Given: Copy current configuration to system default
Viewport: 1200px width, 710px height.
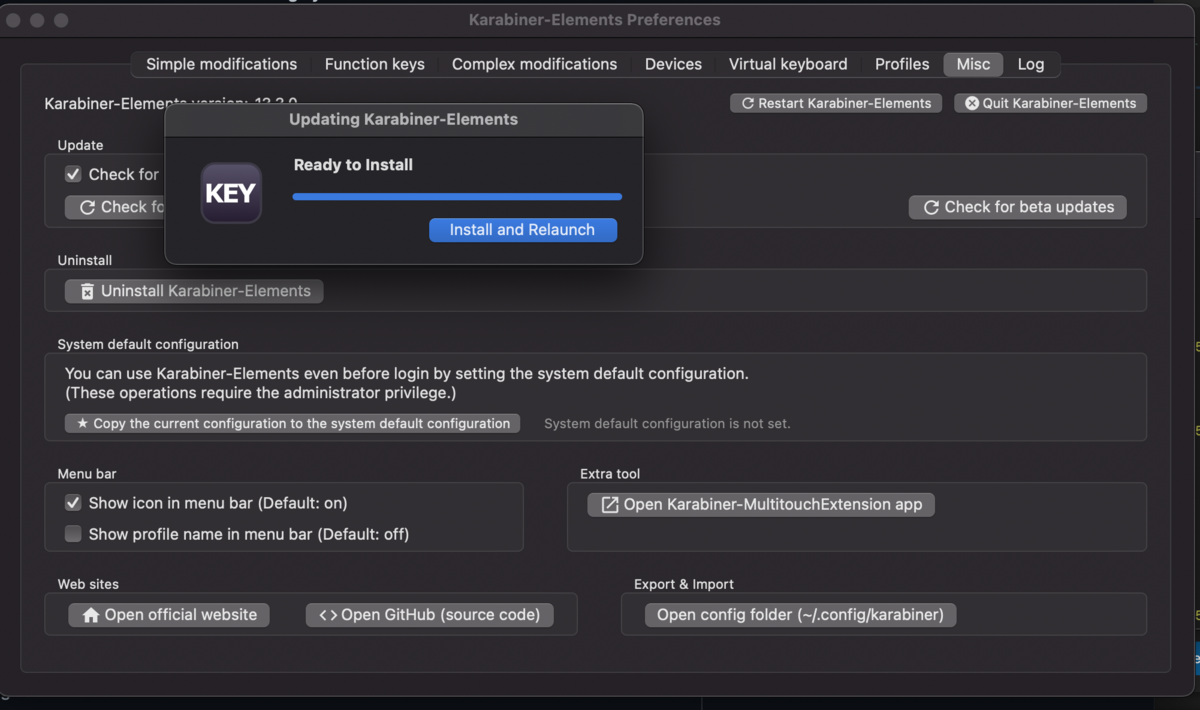Looking at the screenshot, I should click(292, 423).
